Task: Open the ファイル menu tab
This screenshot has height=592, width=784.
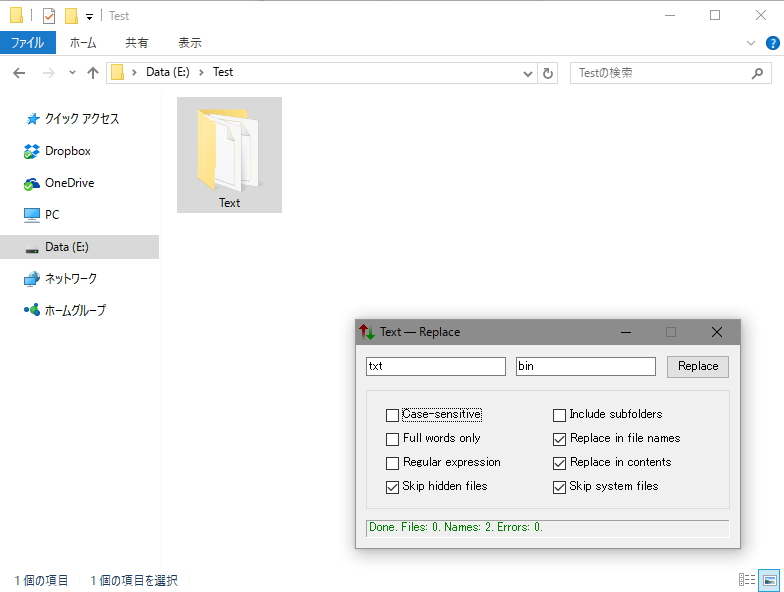Action: click(28, 43)
